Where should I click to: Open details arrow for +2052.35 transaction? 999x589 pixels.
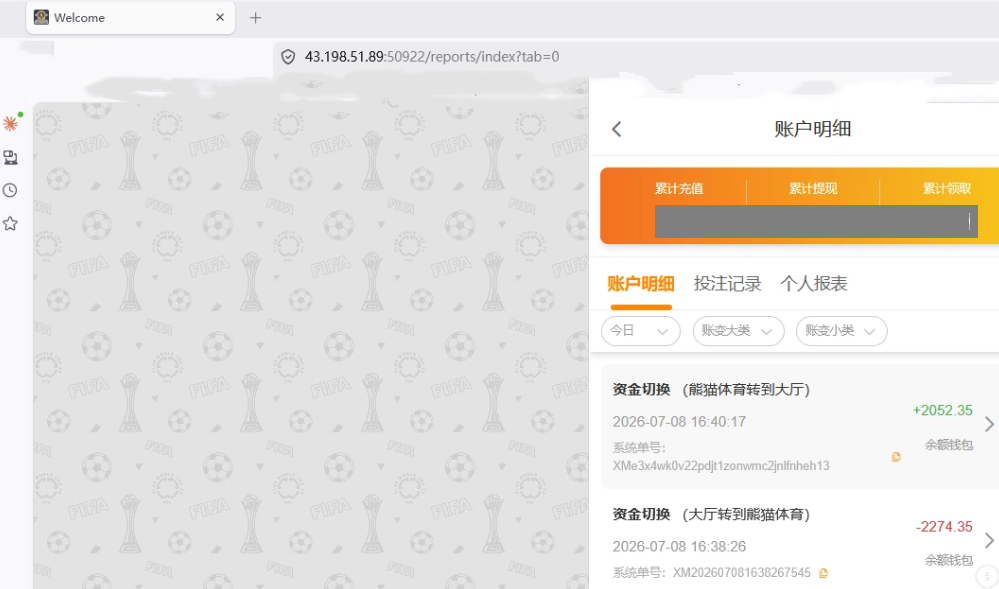[989, 424]
